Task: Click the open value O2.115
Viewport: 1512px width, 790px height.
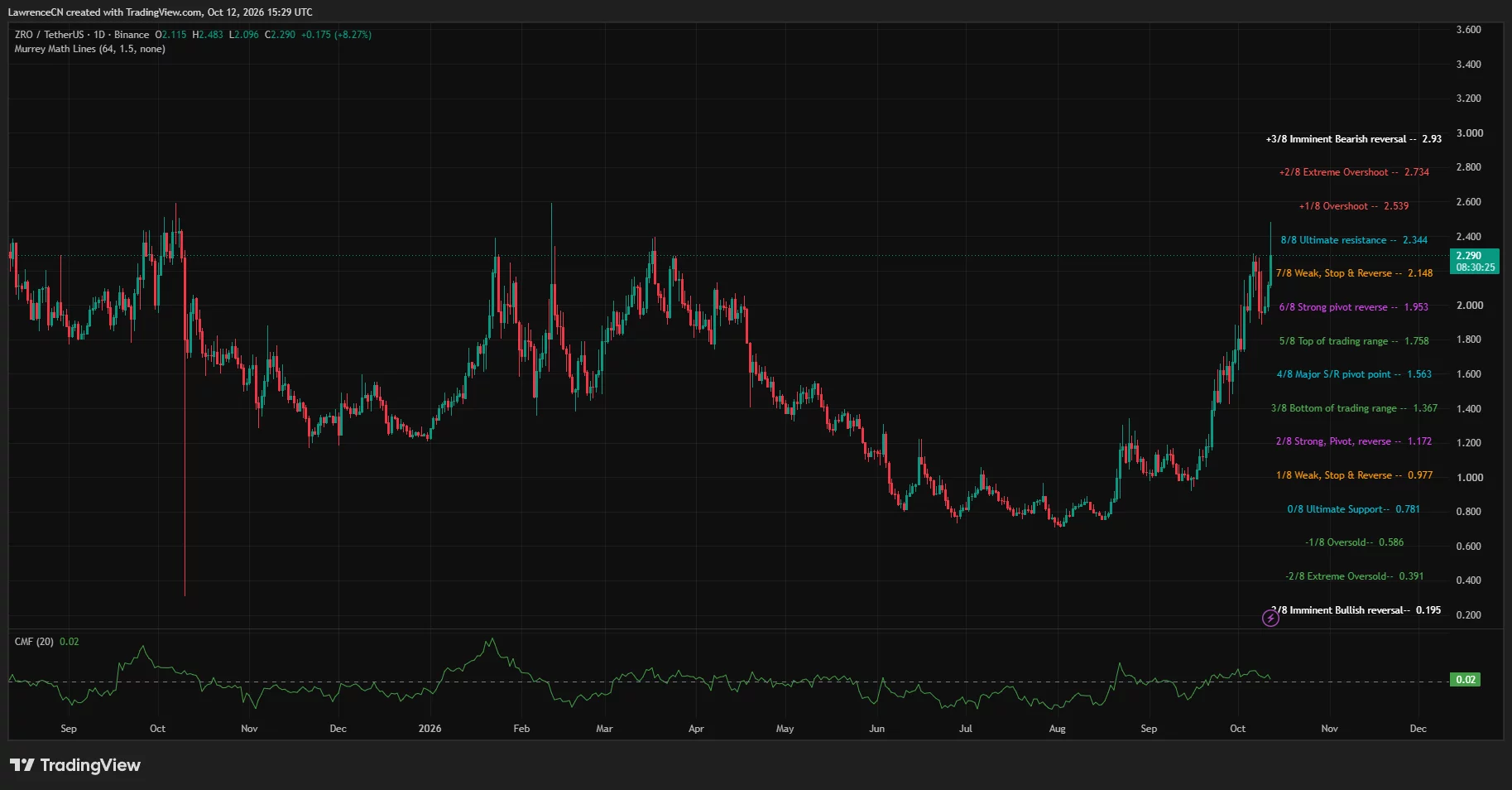Action: pyautogui.click(x=170, y=35)
